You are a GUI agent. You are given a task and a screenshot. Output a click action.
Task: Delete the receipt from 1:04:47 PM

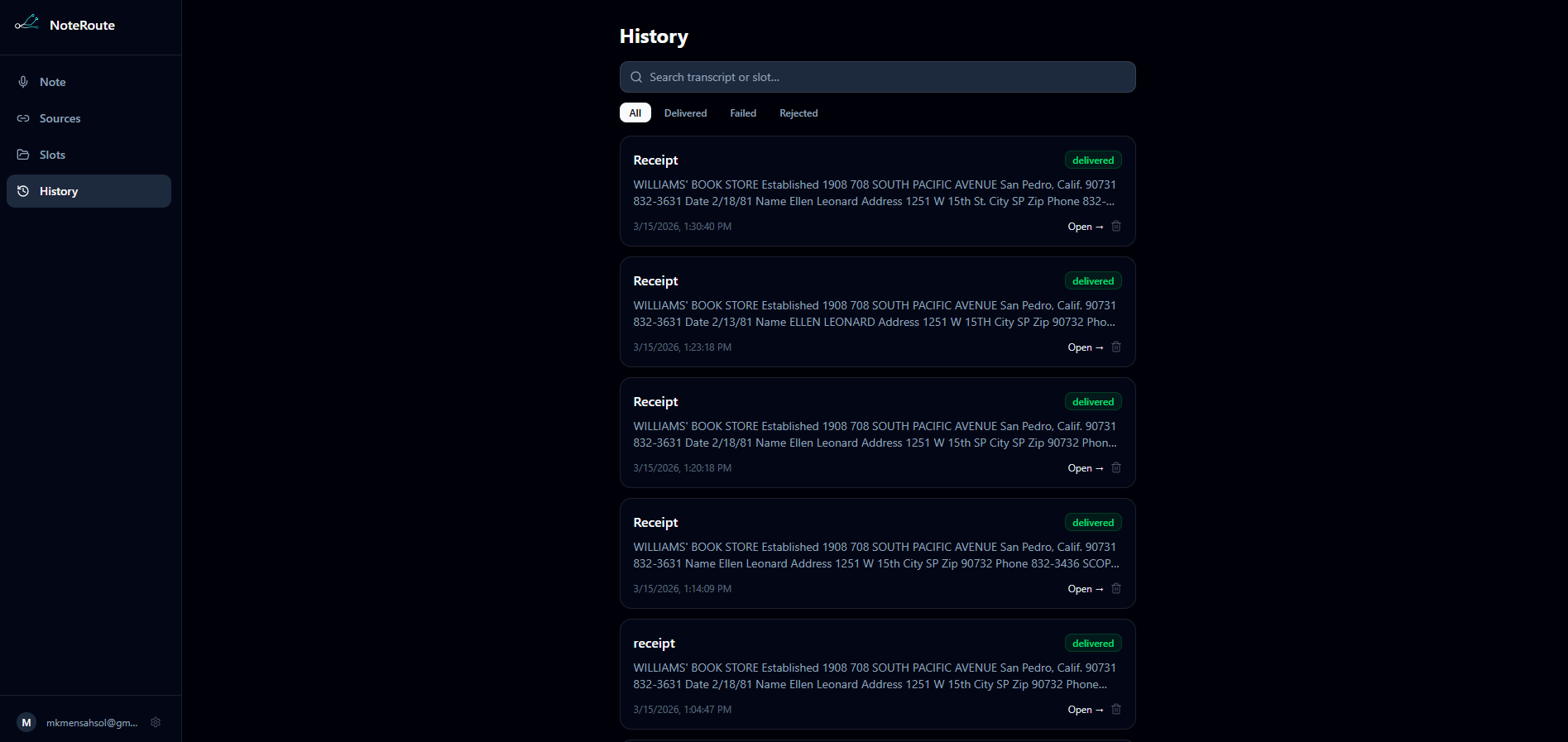(1116, 709)
